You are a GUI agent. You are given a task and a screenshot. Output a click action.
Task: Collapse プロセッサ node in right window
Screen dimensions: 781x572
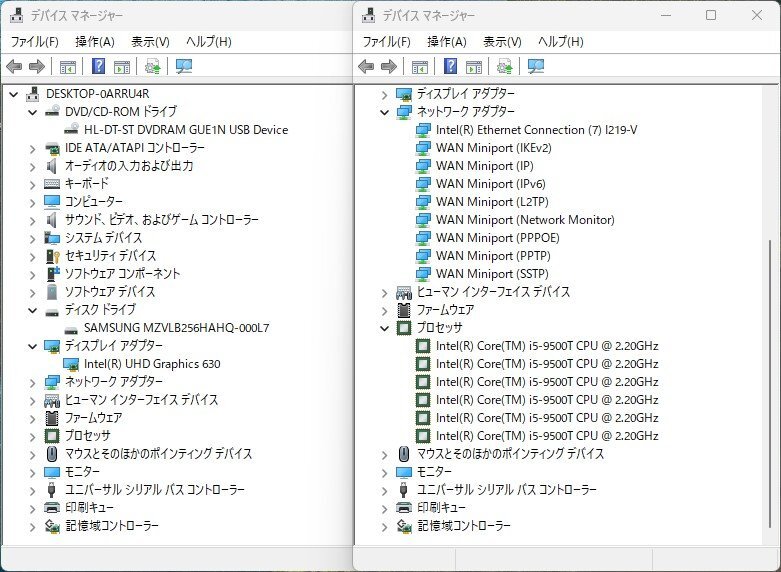[384, 328]
